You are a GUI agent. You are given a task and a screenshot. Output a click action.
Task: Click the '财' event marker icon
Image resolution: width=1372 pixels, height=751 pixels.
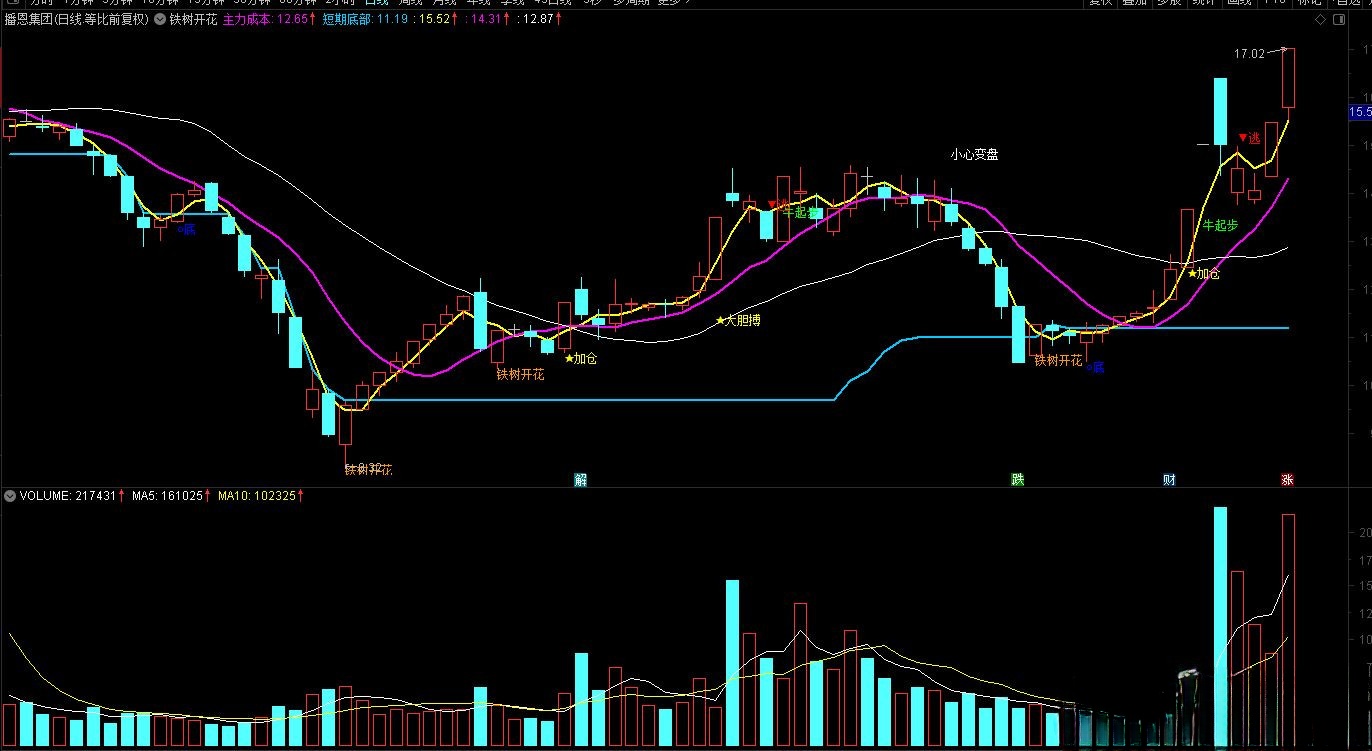click(1168, 480)
